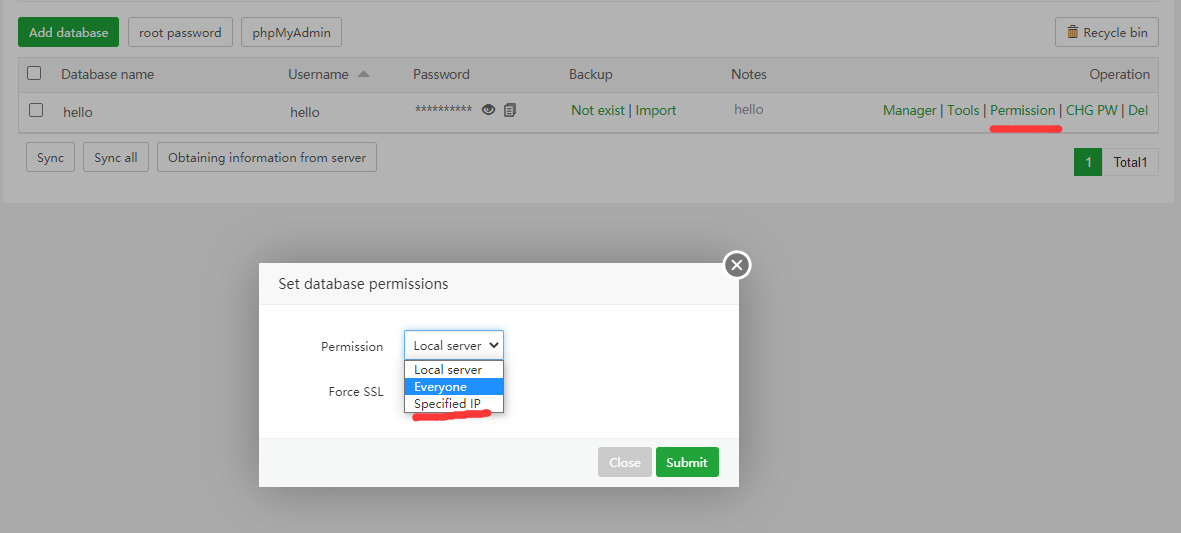Viewport: 1181px width, 533px height.
Task: Close the permissions dialog with the X icon
Action: [x=737, y=265]
